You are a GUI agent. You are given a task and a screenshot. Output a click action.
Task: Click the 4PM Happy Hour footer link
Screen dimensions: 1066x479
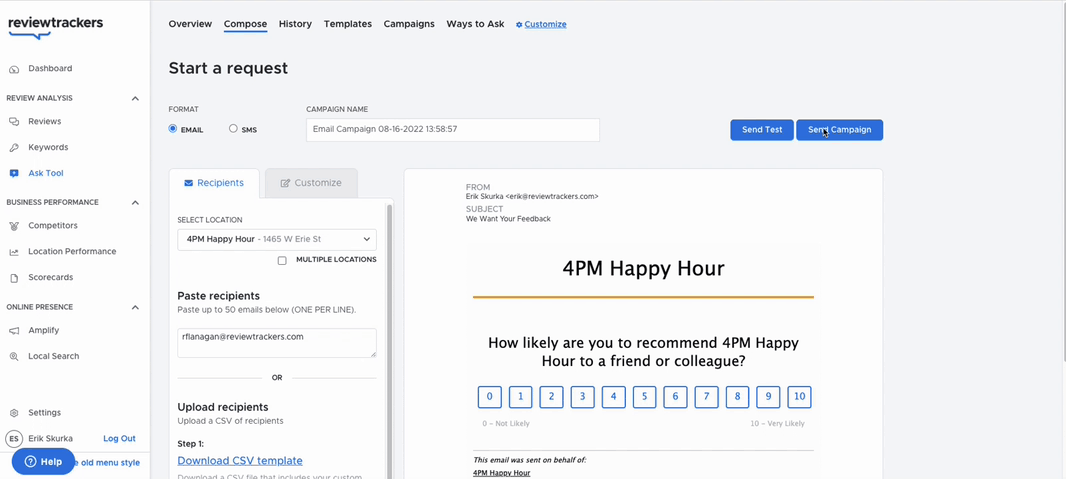(x=502, y=473)
